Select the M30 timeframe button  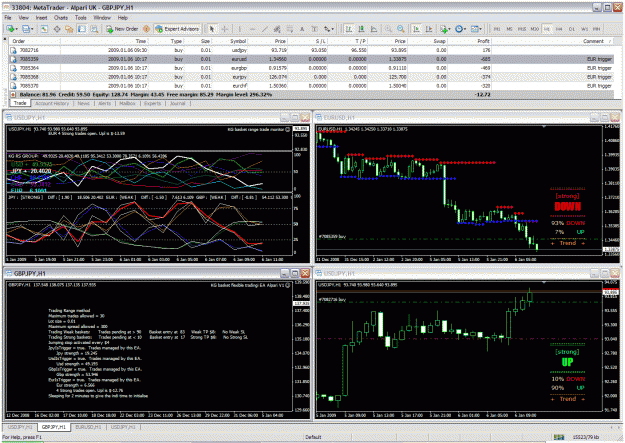pyautogui.click(x=535, y=29)
